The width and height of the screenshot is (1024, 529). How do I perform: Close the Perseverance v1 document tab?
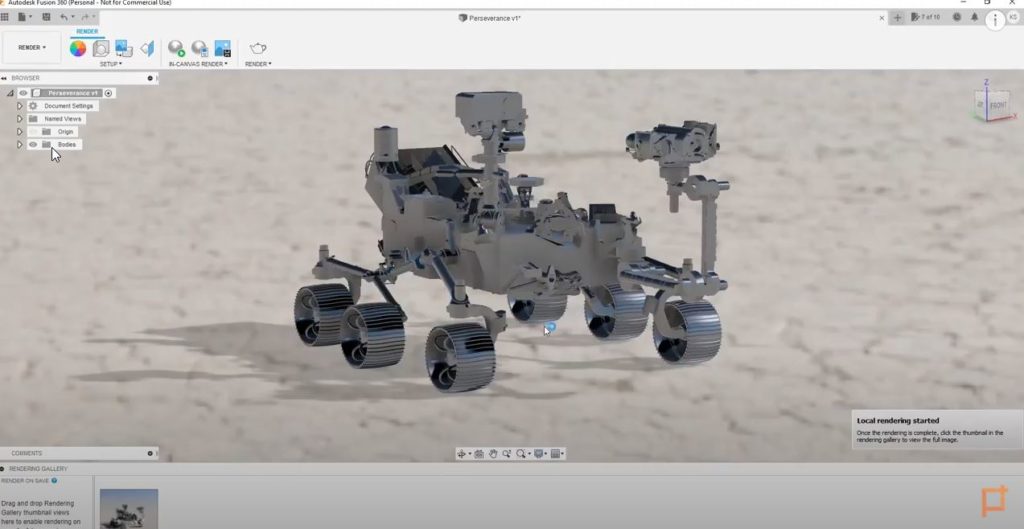coord(882,18)
